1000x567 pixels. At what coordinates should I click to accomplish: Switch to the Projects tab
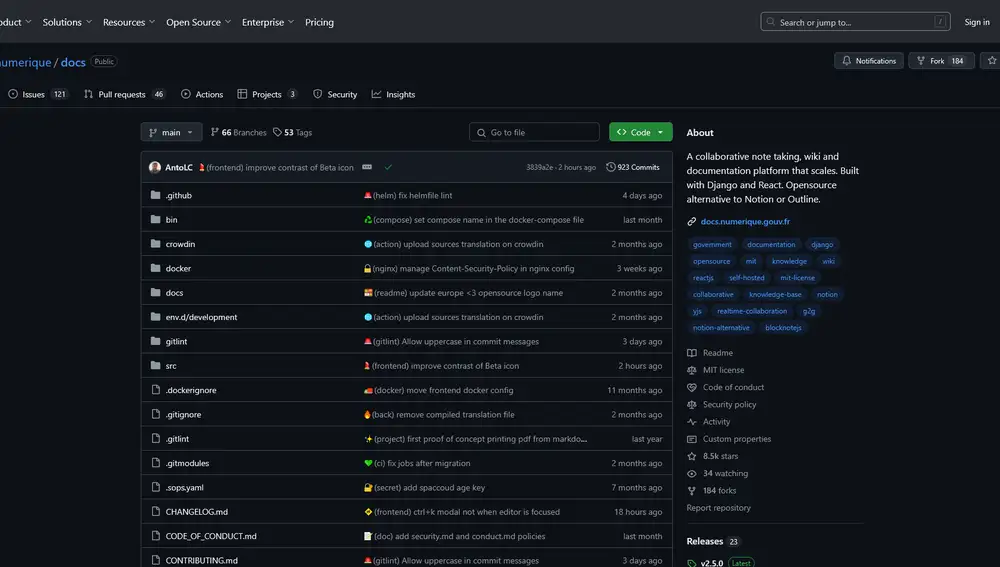[267, 94]
